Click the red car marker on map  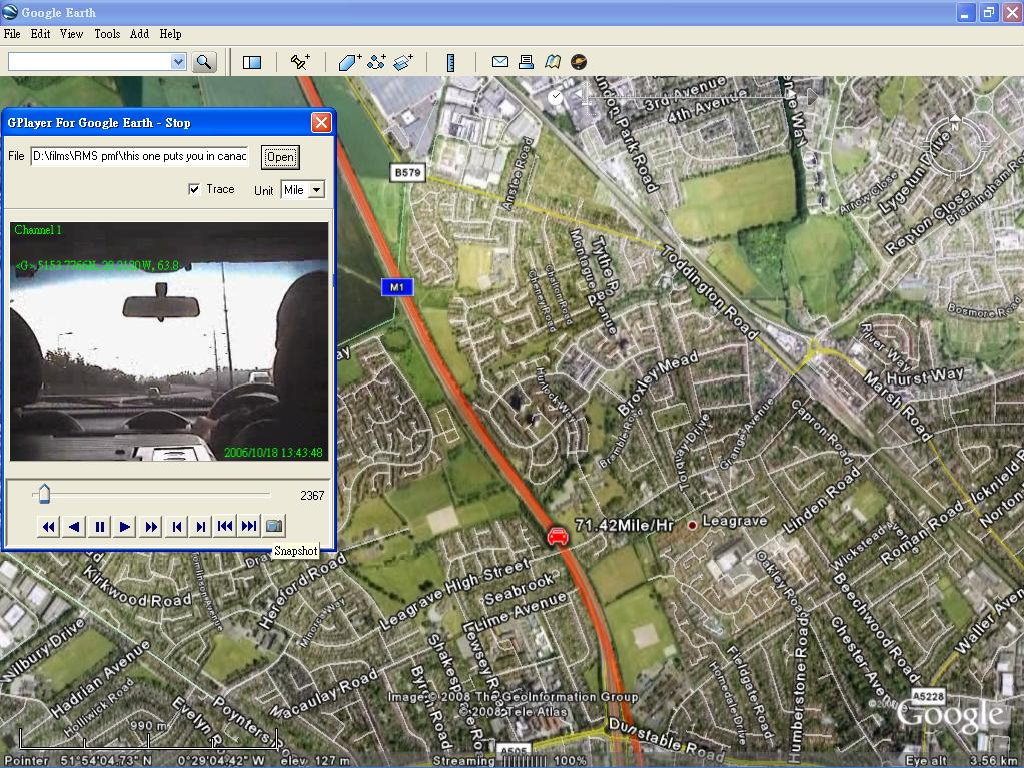557,536
